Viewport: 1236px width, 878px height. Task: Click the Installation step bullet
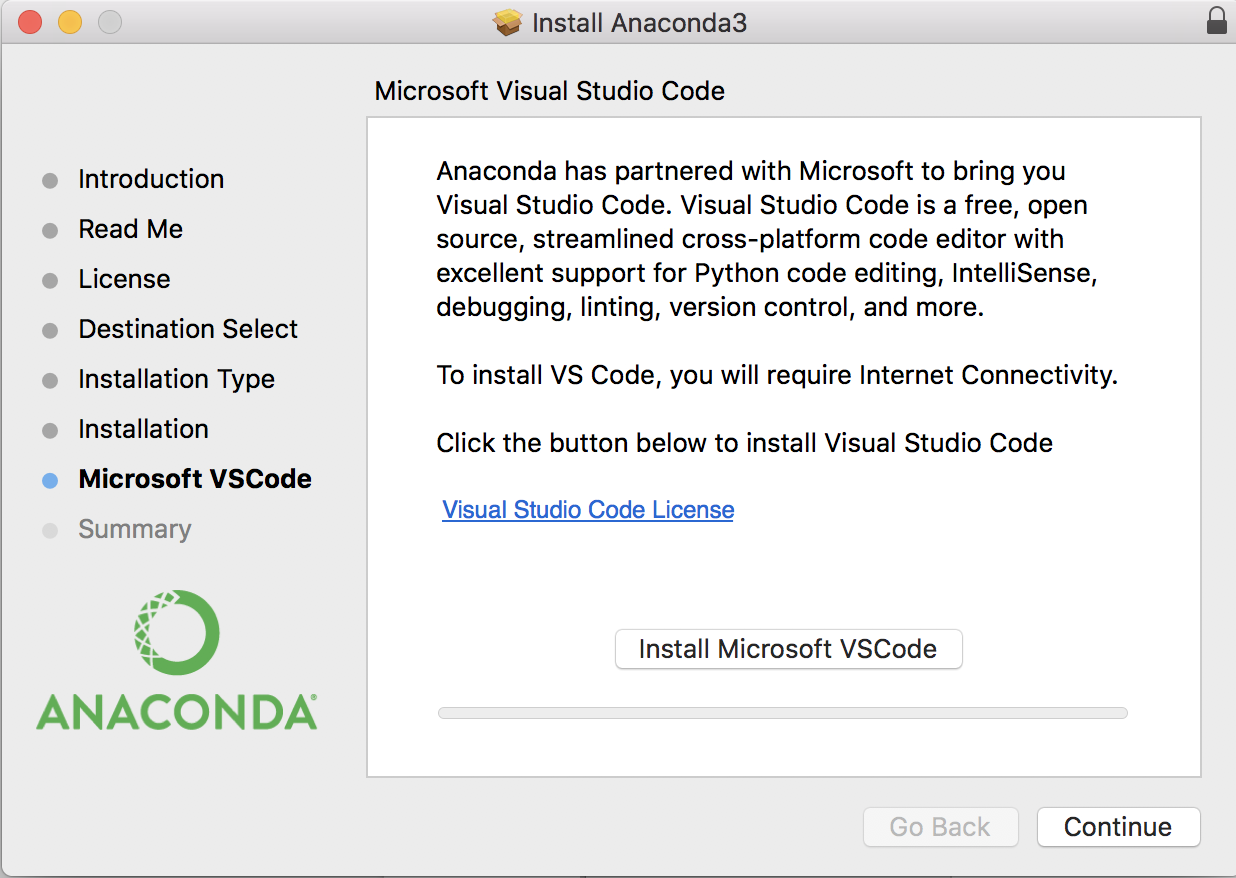[50, 431]
